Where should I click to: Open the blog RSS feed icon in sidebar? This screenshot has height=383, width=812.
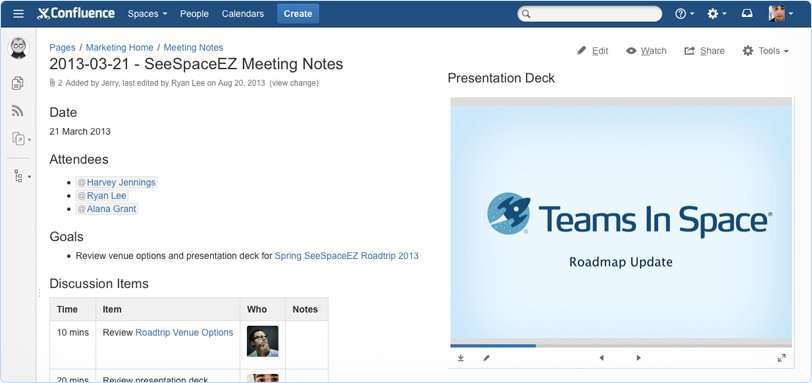click(18, 110)
